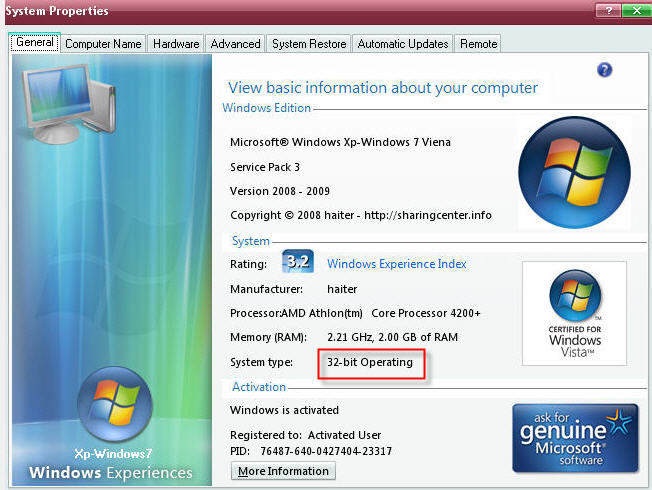Click the ask for genuine Microsoft software badge
Viewport: 652px width, 490px height.
point(575,438)
